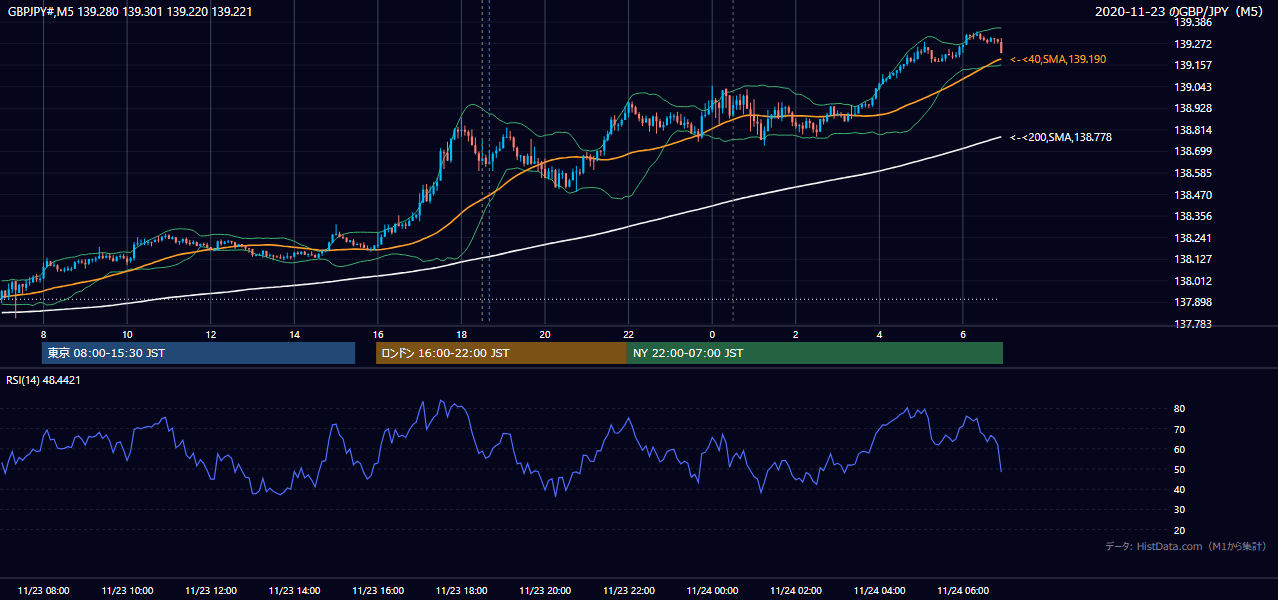Click RSI axis level 60
This screenshot has width=1278, height=600.
tap(1180, 449)
